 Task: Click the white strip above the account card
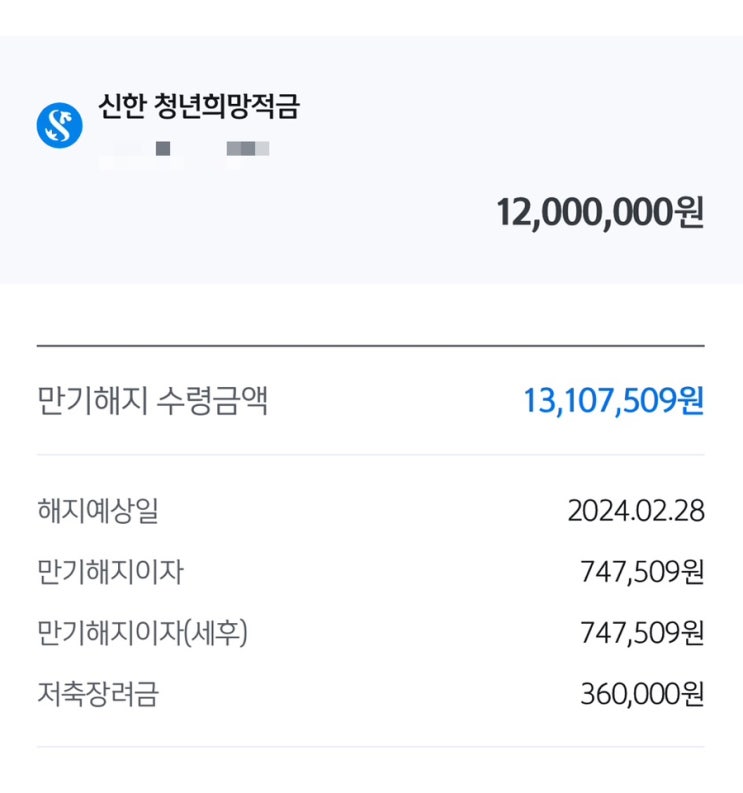(370, 18)
